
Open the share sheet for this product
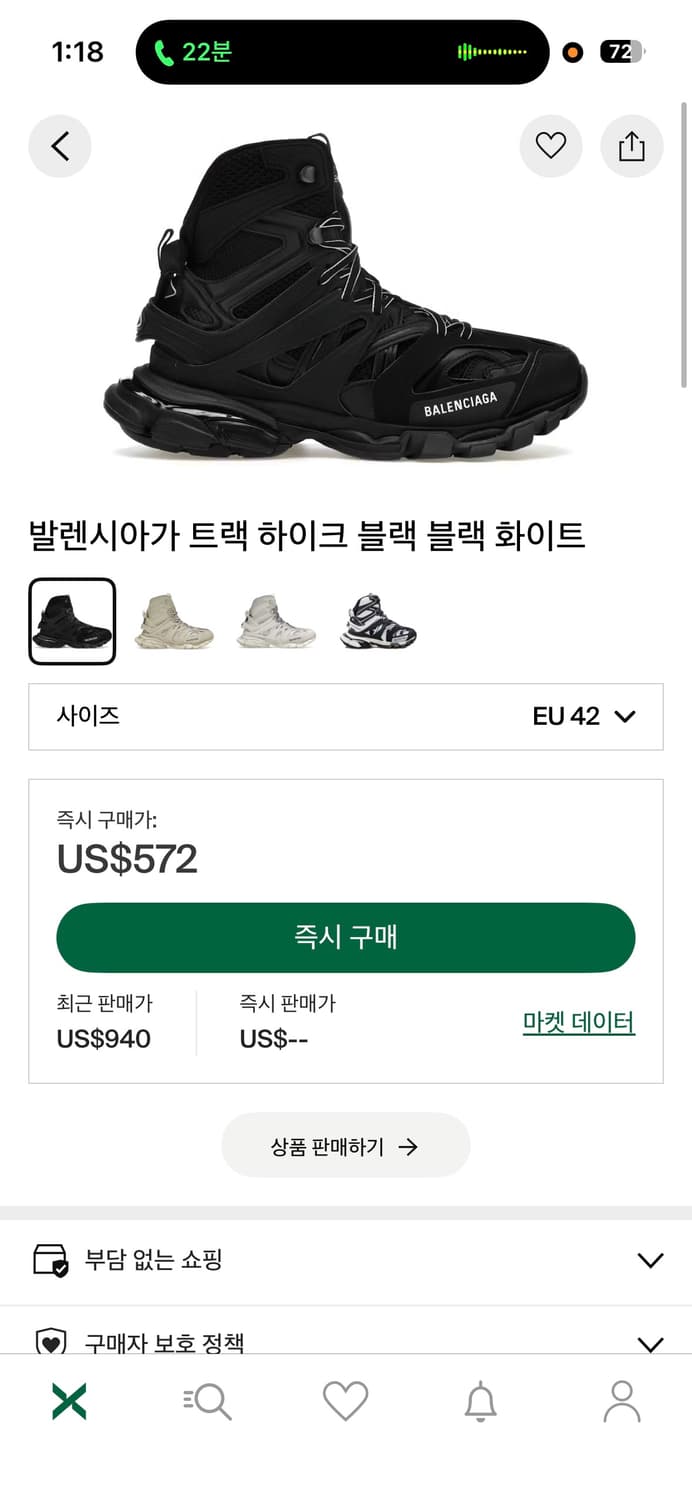click(x=631, y=146)
